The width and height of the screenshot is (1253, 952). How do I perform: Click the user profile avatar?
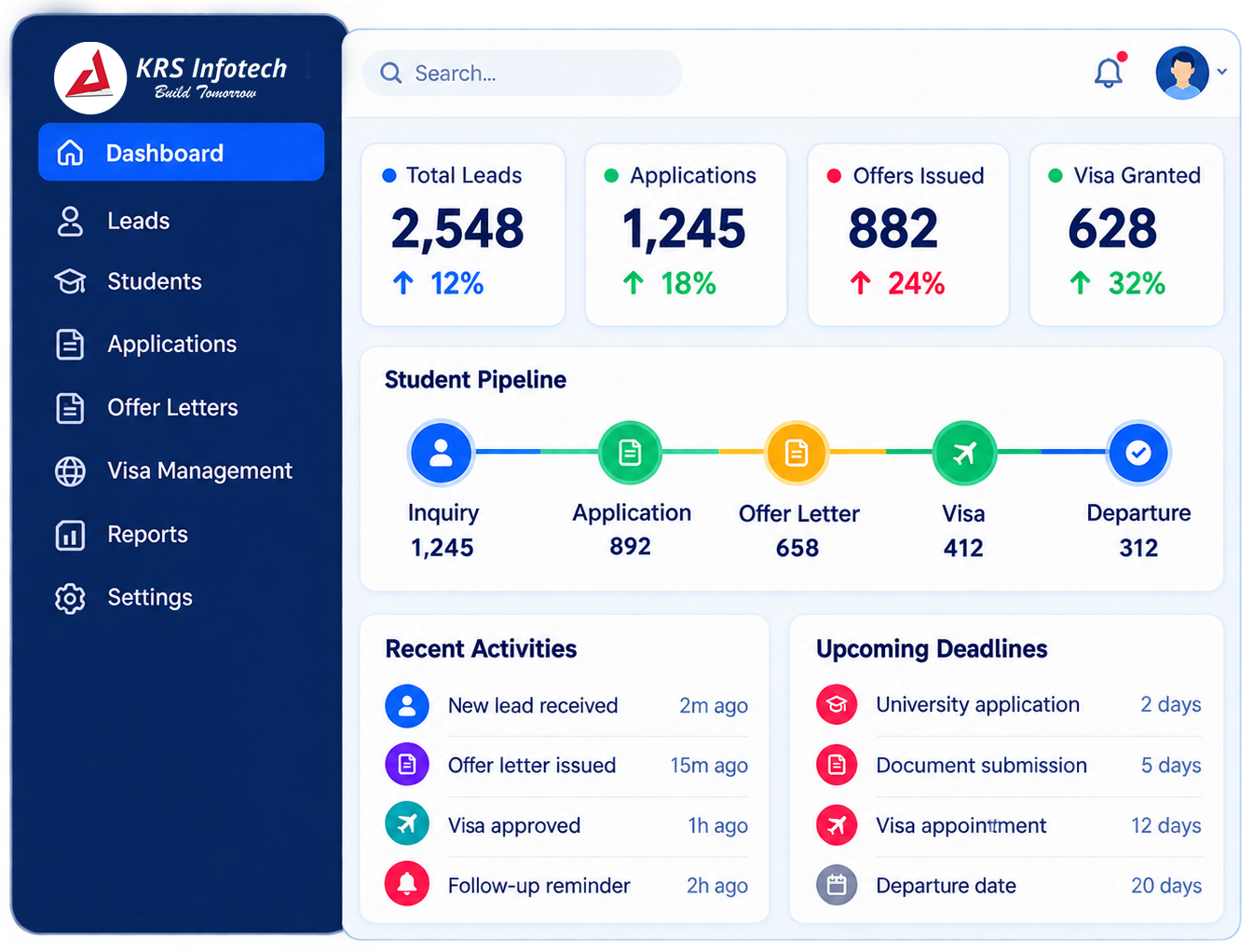(x=1182, y=73)
